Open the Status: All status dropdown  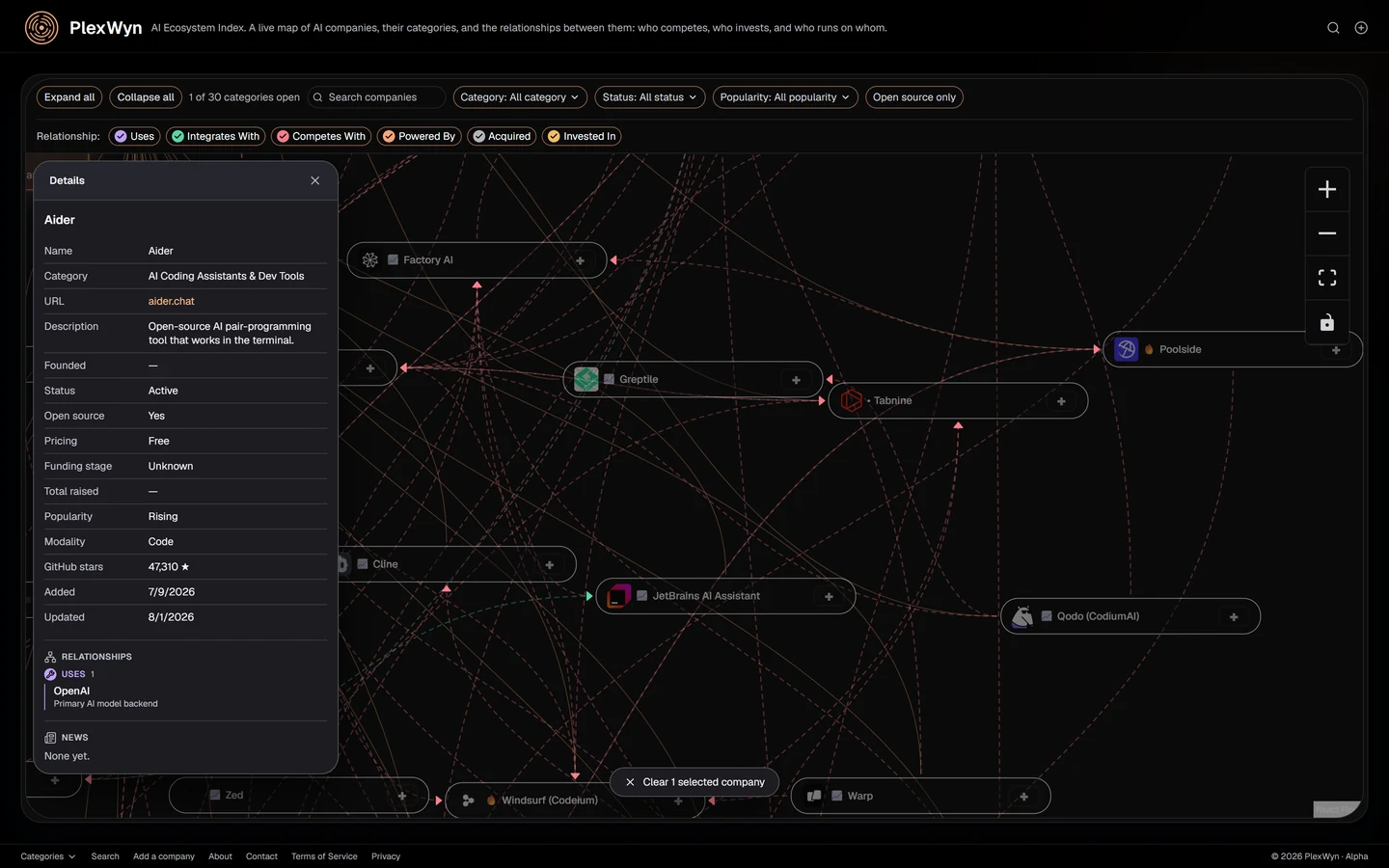point(650,97)
